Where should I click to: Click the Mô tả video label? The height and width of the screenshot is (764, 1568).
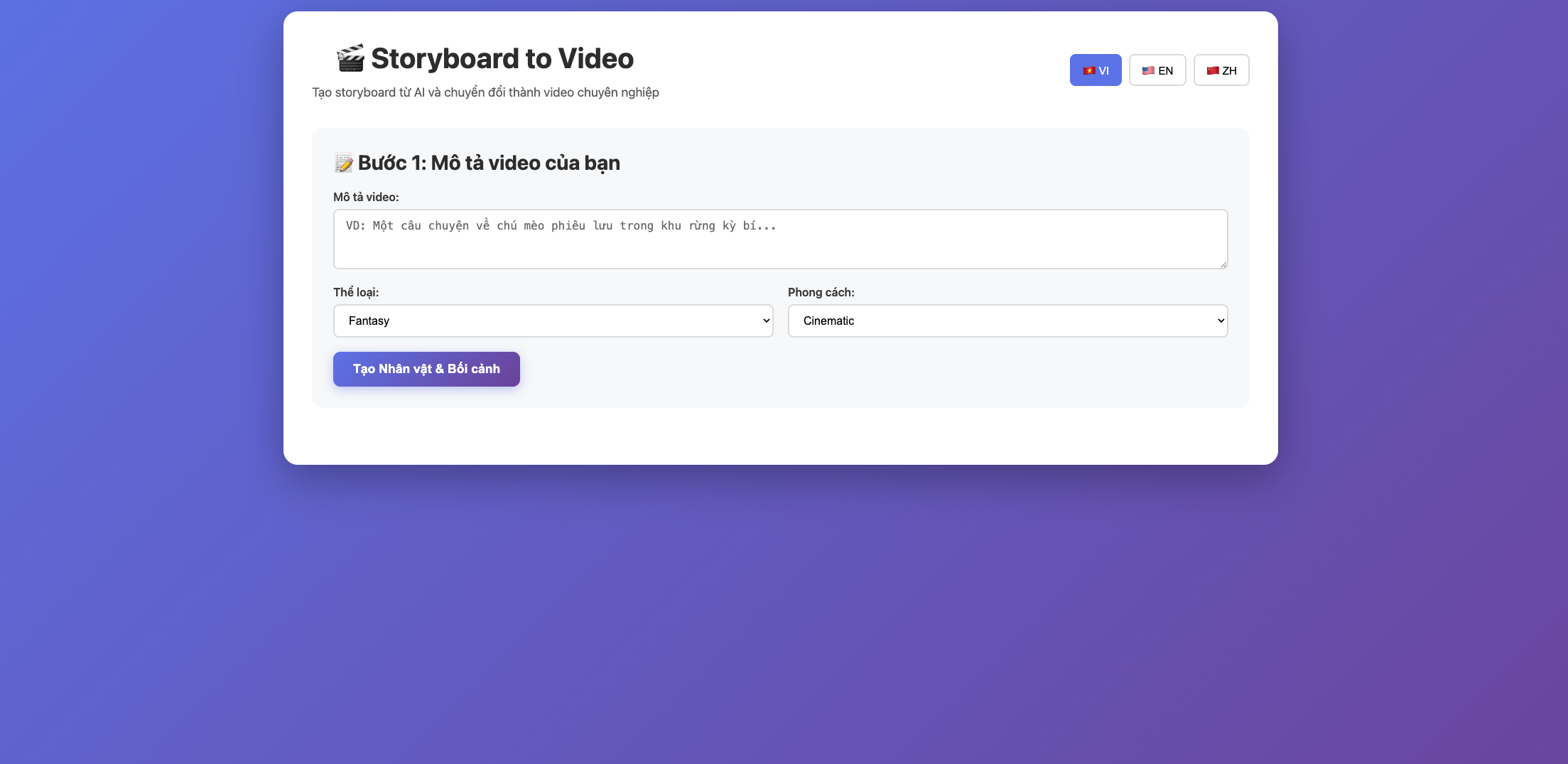point(366,198)
